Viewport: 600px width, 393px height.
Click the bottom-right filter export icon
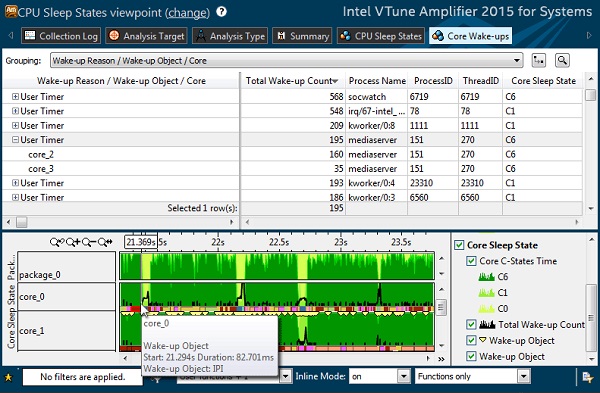click(588, 377)
